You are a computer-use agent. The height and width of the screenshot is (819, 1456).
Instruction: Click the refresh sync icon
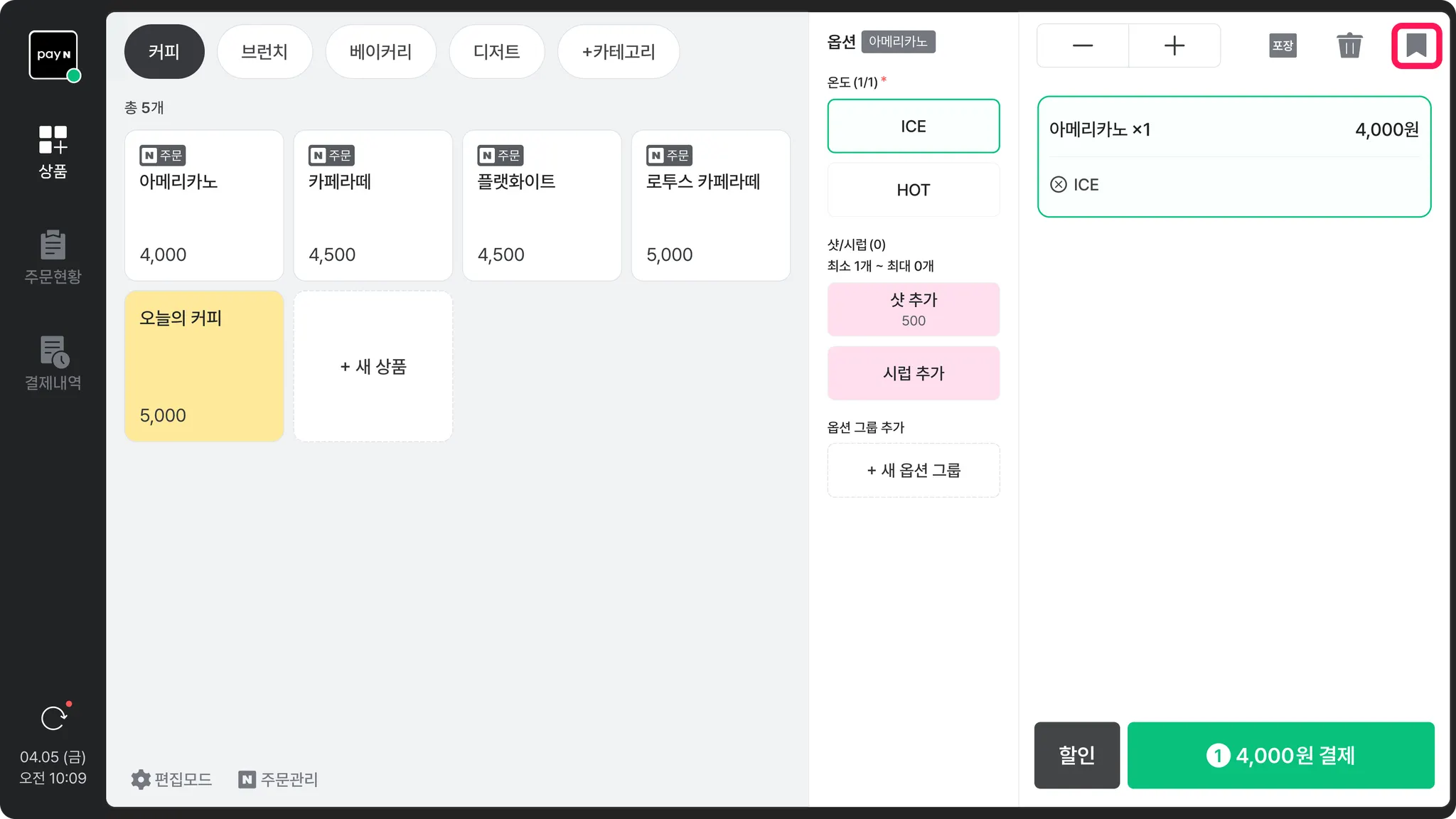tap(54, 718)
